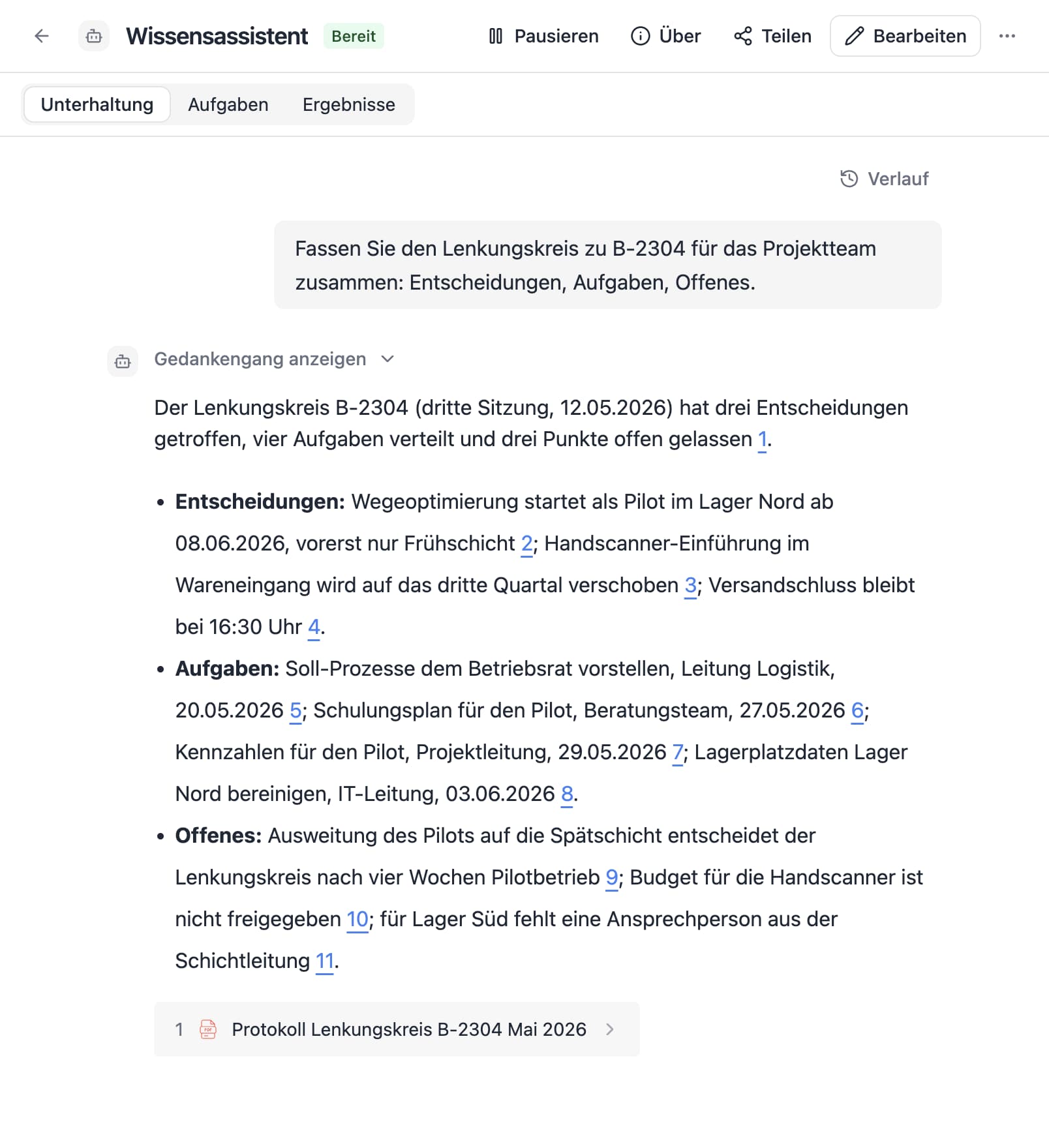
Task: Switch to the Aufgaben tab
Action: [x=228, y=104]
